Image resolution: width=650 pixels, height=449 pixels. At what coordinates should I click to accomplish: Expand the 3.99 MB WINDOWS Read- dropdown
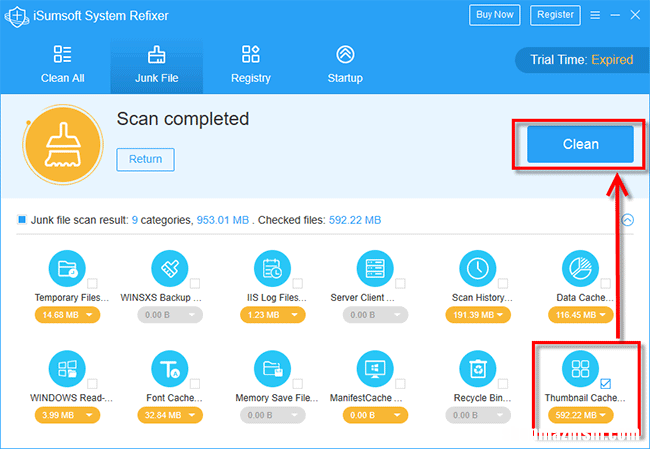[x=67, y=415]
